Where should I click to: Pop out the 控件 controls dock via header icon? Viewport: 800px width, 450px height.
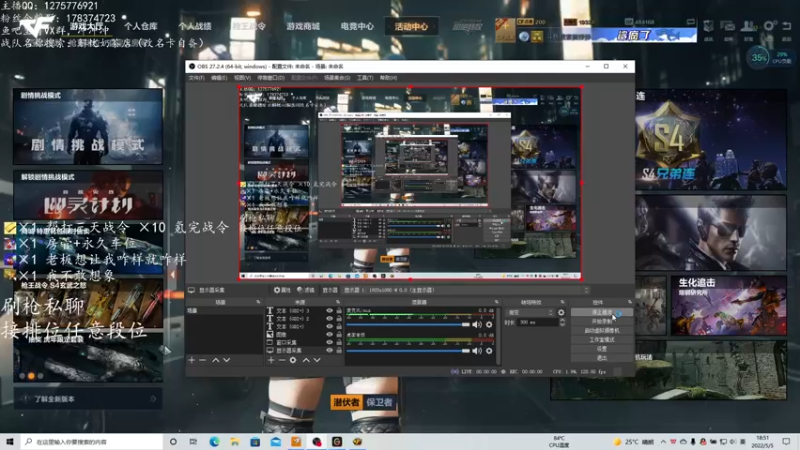[x=630, y=302]
